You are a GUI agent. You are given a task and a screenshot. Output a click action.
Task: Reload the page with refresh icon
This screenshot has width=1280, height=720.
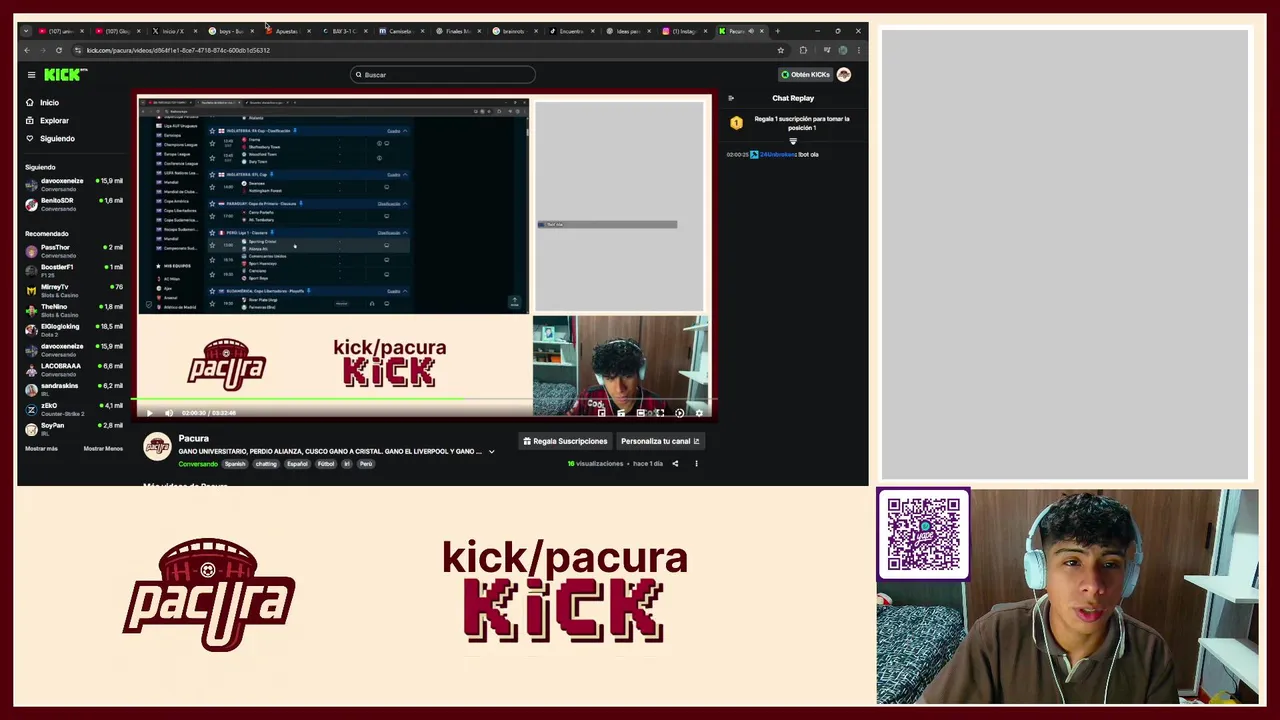(58, 50)
